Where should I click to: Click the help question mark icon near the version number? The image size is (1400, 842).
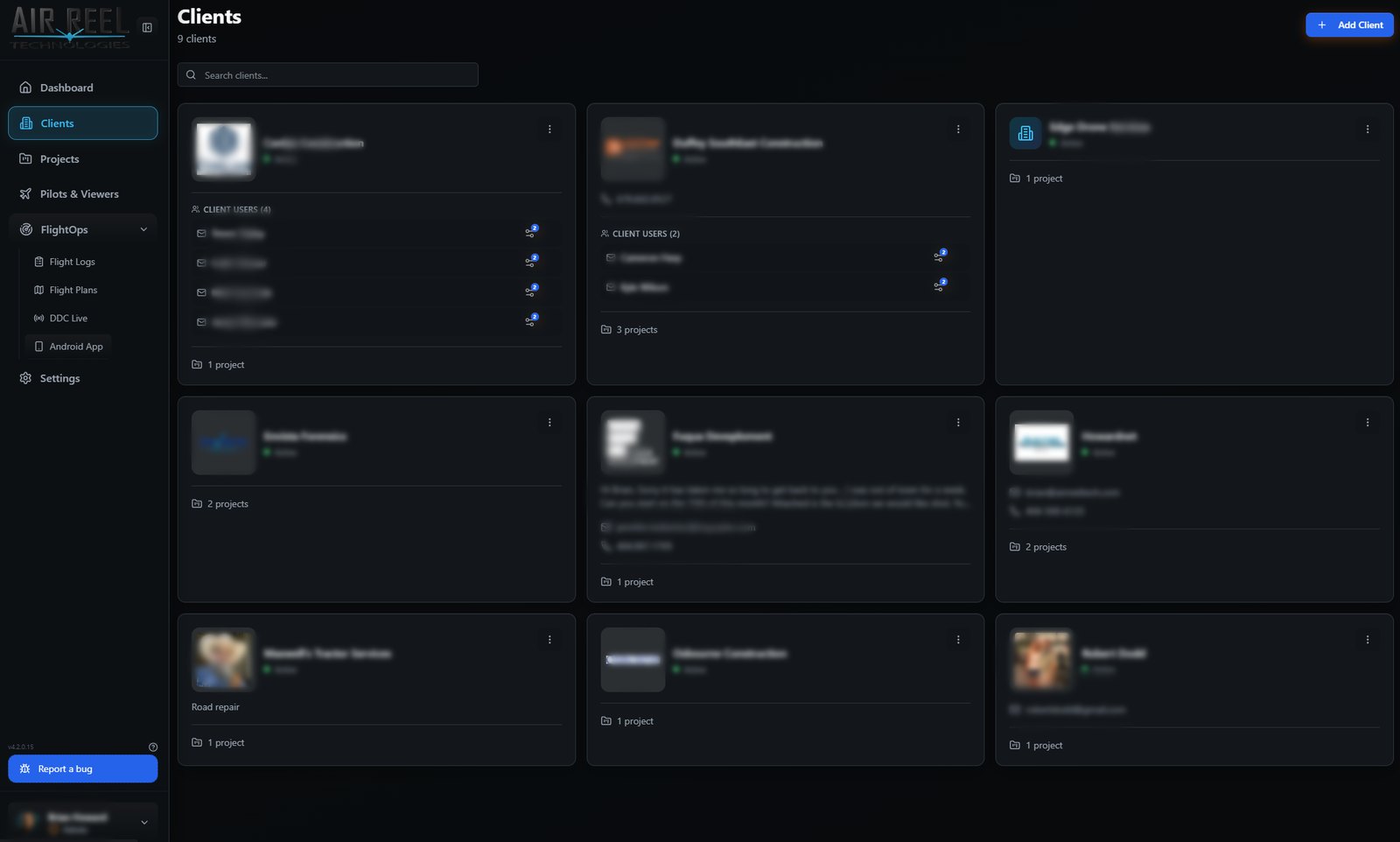pos(153,747)
